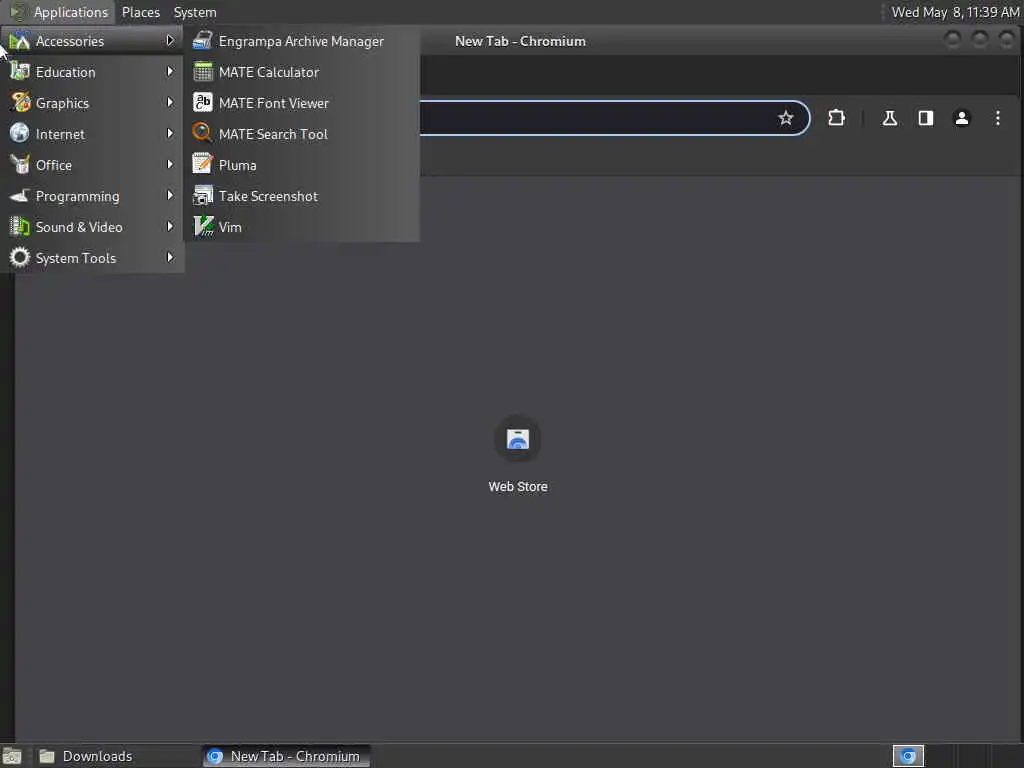Click the Take Screenshot camera icon
This screenshot has width=1024, height=768.
202,195
